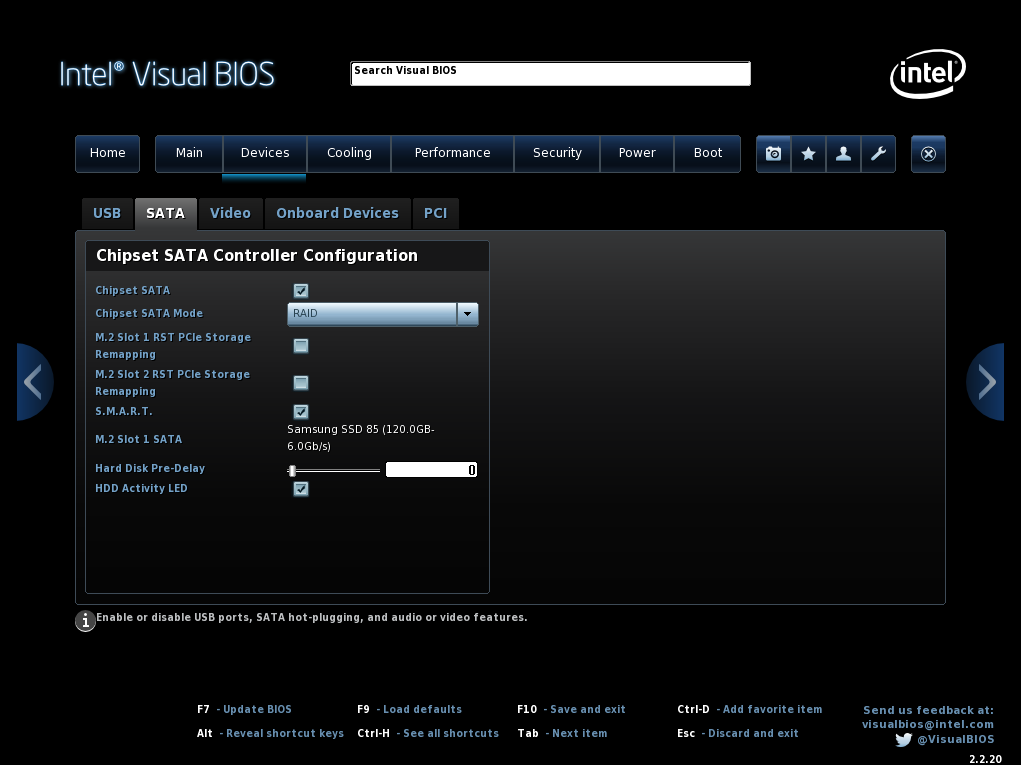Click the user profile icon

[x=843, y=154]
